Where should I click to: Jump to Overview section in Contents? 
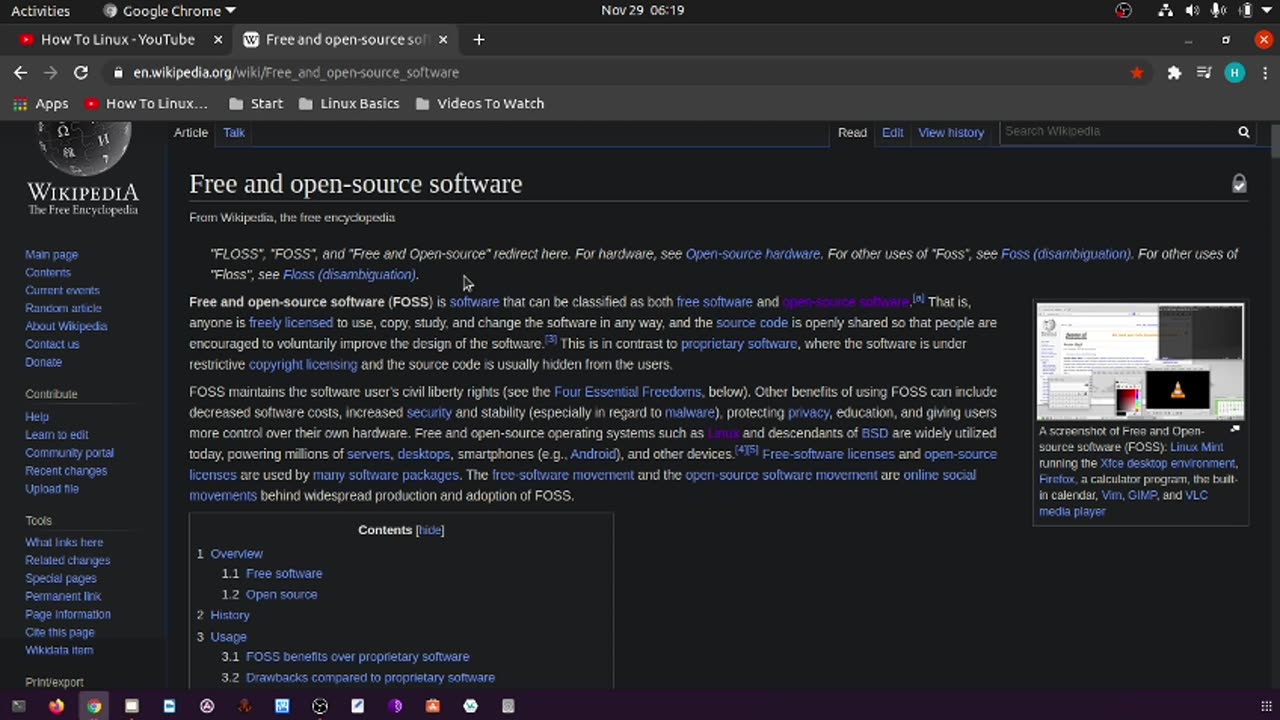(236, 553)
